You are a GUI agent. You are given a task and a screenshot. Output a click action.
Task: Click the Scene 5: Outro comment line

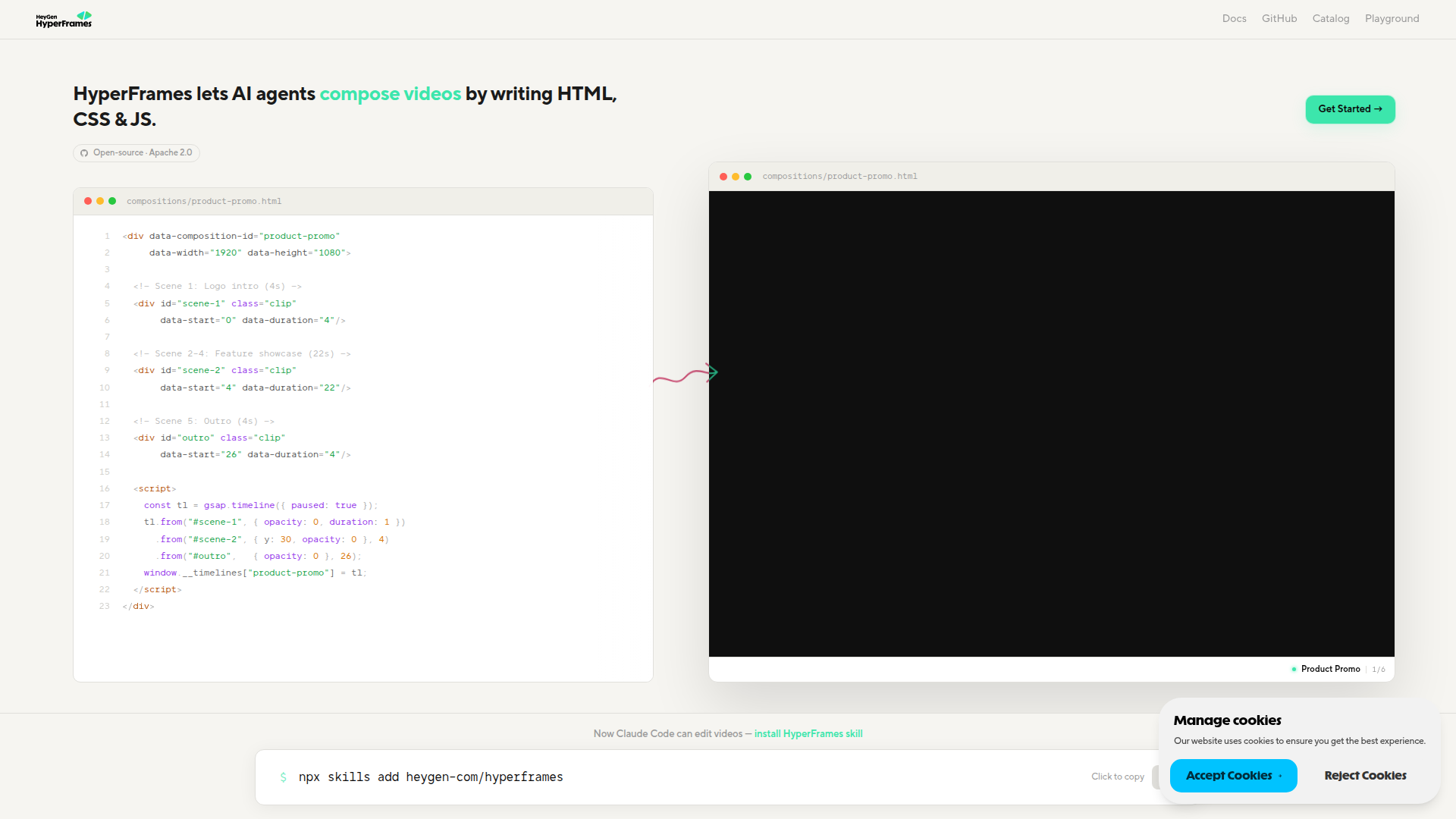[204, 422]
